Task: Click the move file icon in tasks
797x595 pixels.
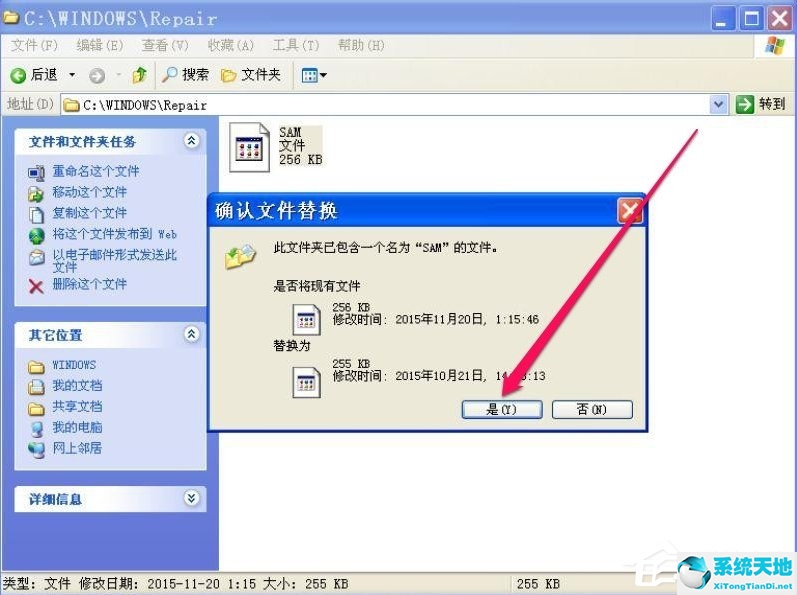Action: (x=36, y=194)
